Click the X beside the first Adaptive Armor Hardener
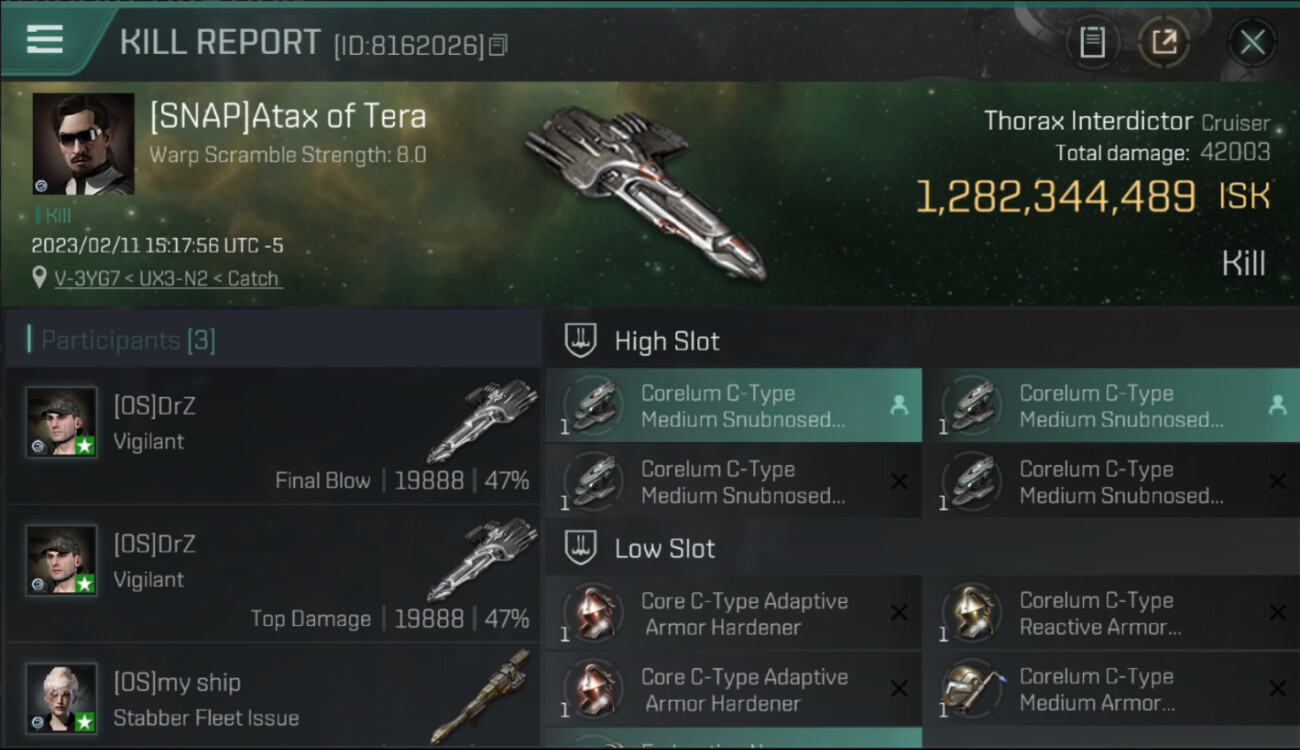1300x750 pixels. click(898, 613)
